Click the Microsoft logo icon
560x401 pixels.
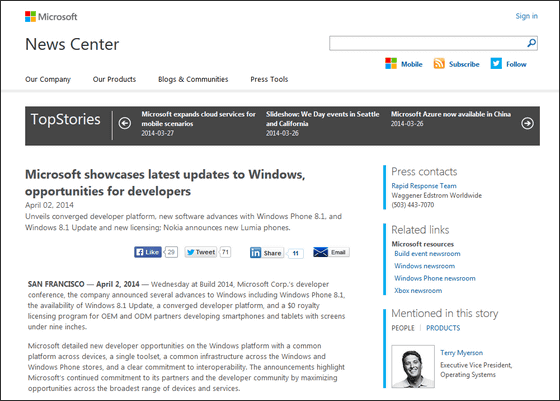tap(30, 16)
